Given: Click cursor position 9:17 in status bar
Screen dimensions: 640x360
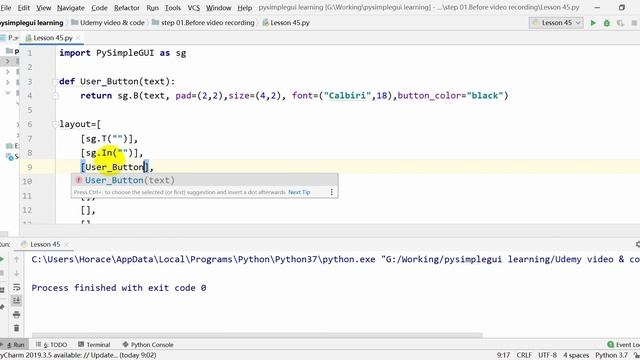Looking at the screenshot, I should 503,356.
